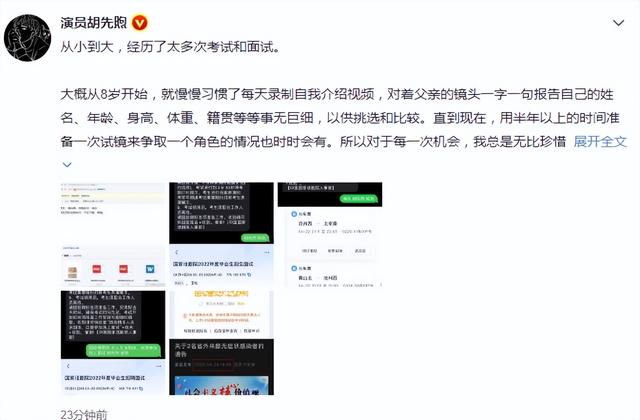Click the 23分钟前 timestamp

pyautogui.click(x=84, y=414)
